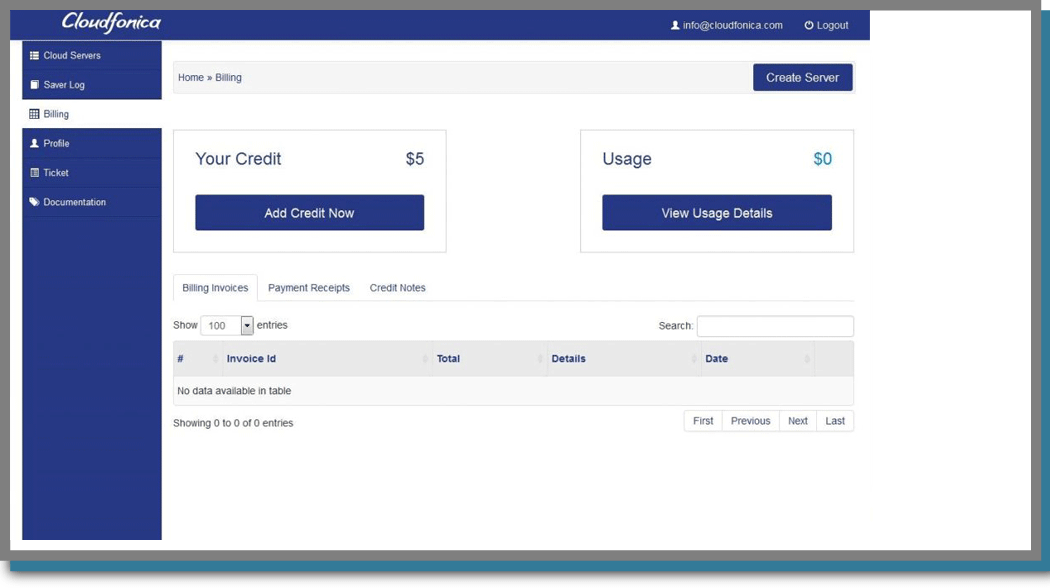This screenshot has height=588, width=1050.
Task: Sort by Date column arrows
Action: click(807, 359)
